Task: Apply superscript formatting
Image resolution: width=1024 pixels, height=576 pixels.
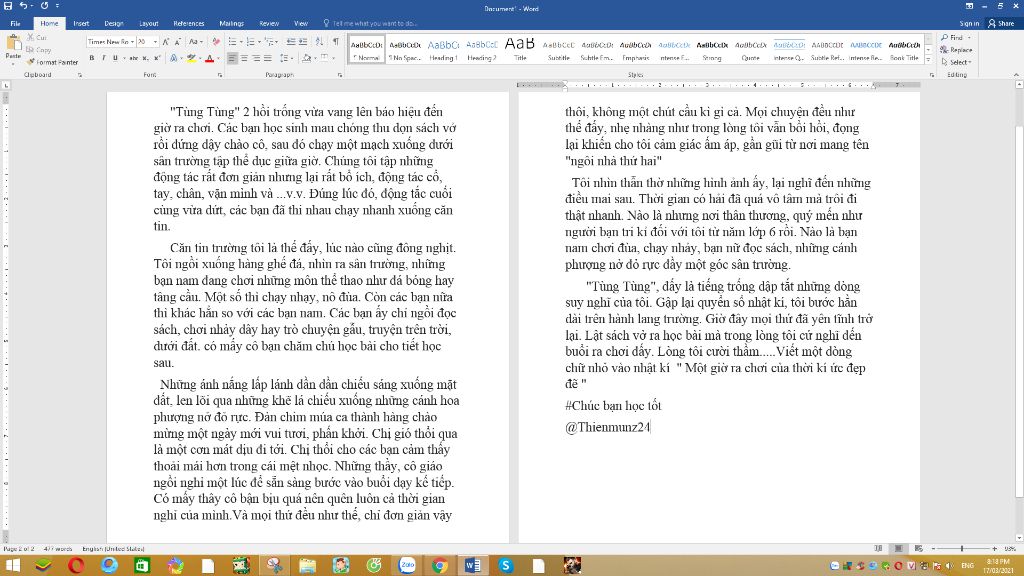Action: click(x=157, y=58)
